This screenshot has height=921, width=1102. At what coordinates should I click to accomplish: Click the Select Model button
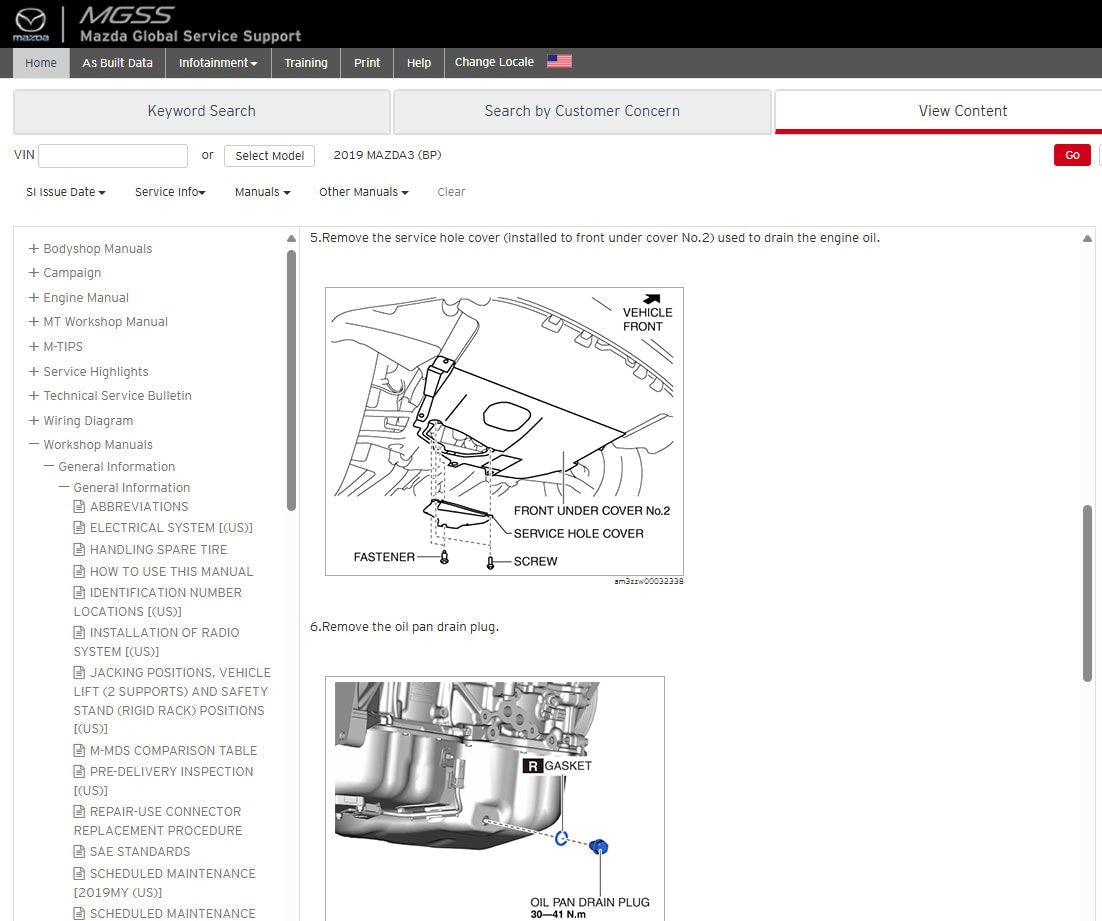pyautogui.click(x=269, y=155)
